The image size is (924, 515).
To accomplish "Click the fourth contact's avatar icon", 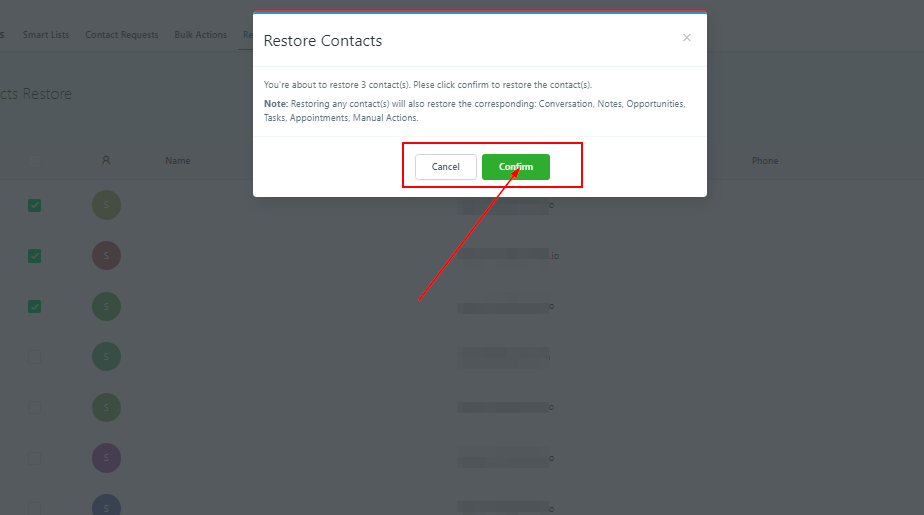I will [x=106, y=356].
